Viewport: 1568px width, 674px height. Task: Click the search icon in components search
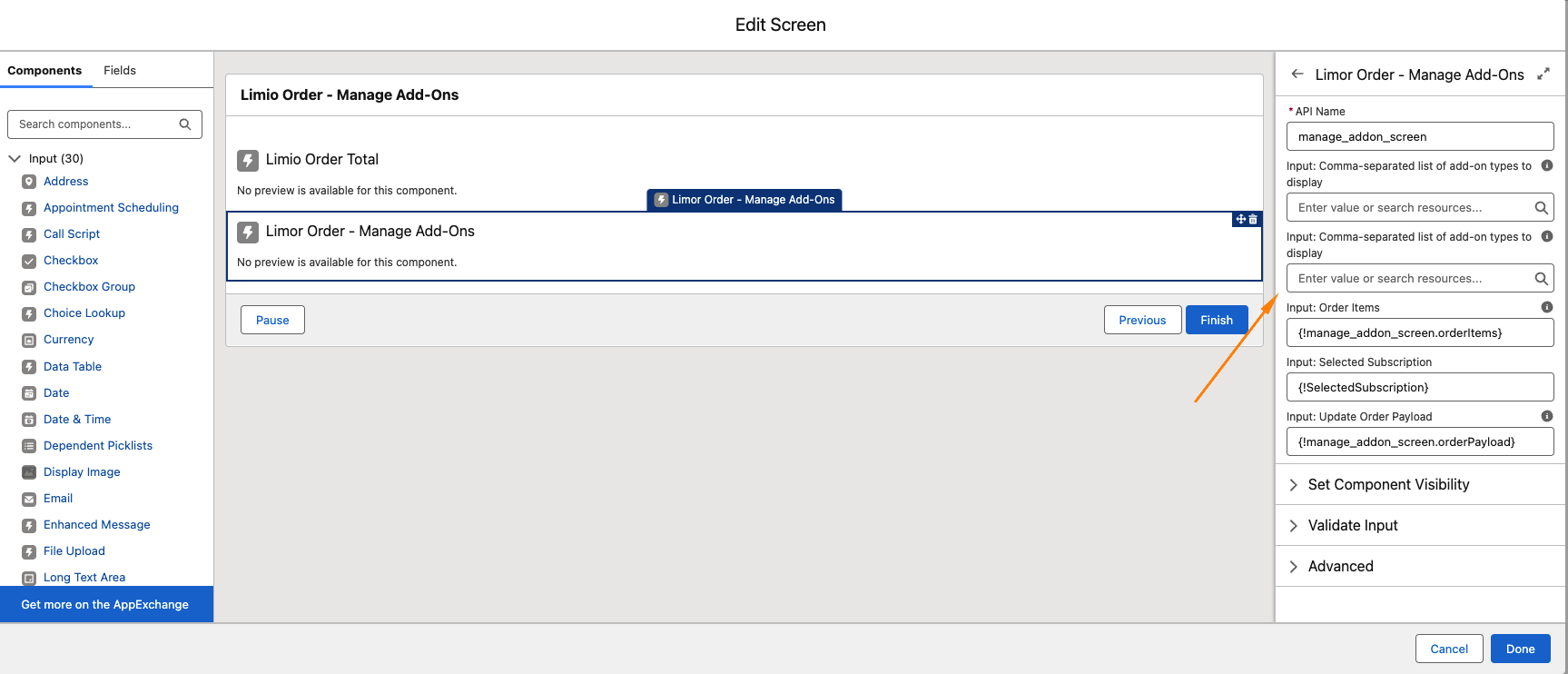pos(185,124)
